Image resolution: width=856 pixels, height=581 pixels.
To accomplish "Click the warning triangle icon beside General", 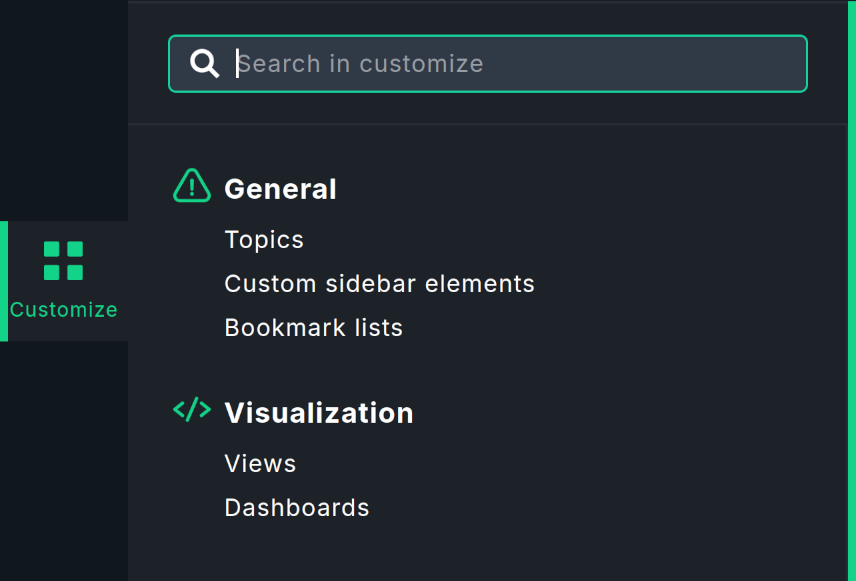I will (x=191, y=185).
